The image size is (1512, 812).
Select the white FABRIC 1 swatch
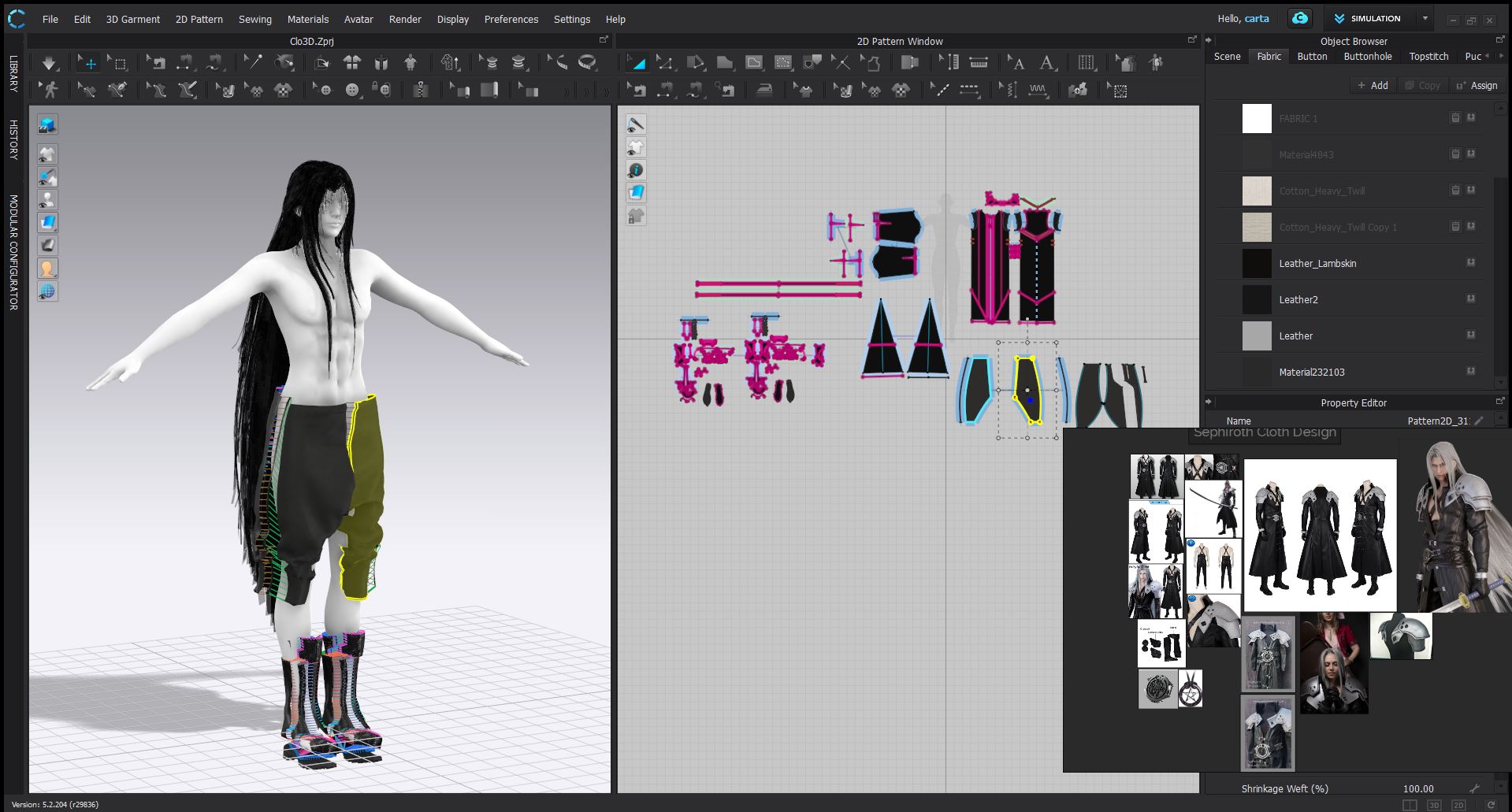point(1257,118)
